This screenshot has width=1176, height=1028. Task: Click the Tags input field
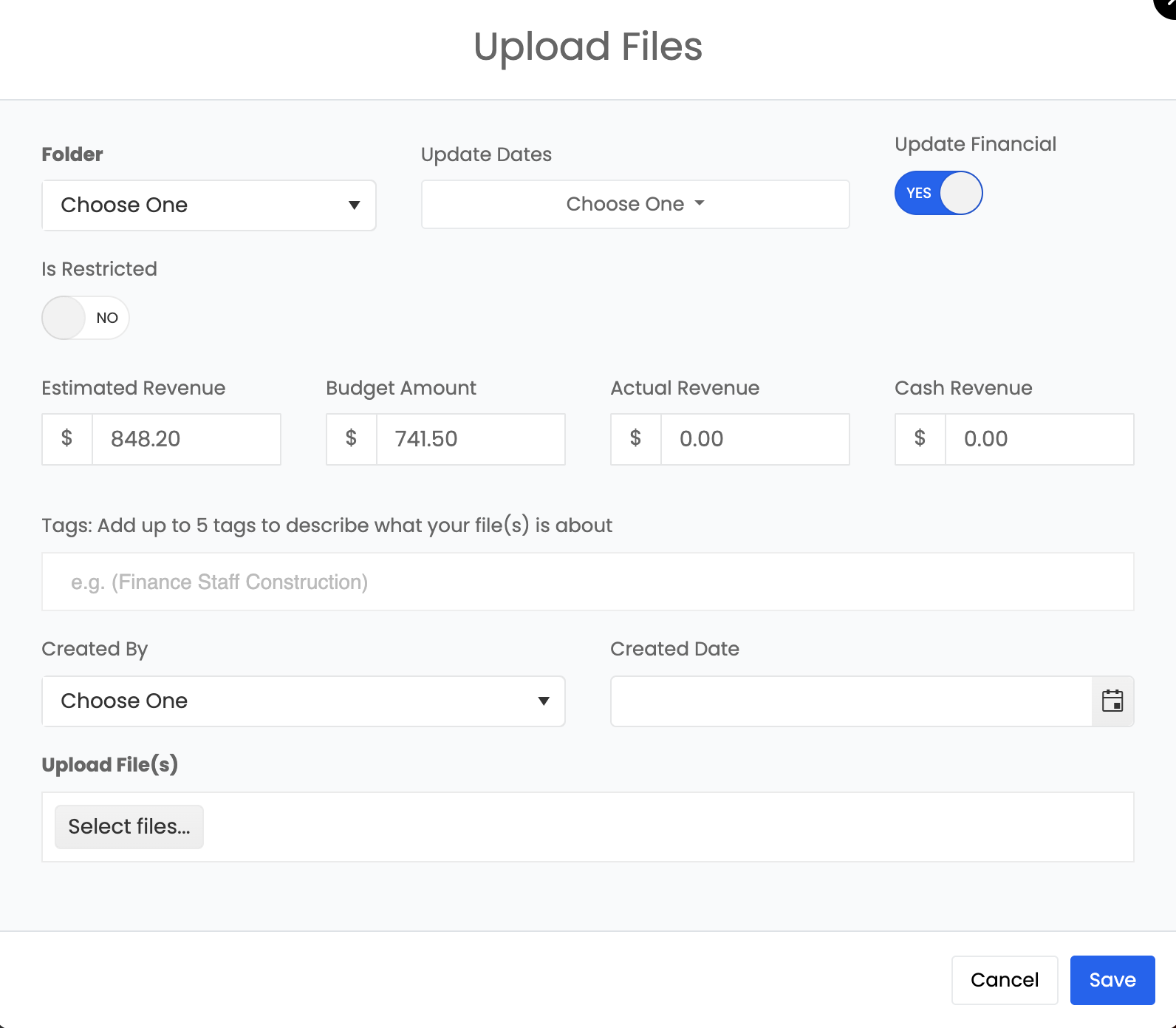click(x=588, y=582)
